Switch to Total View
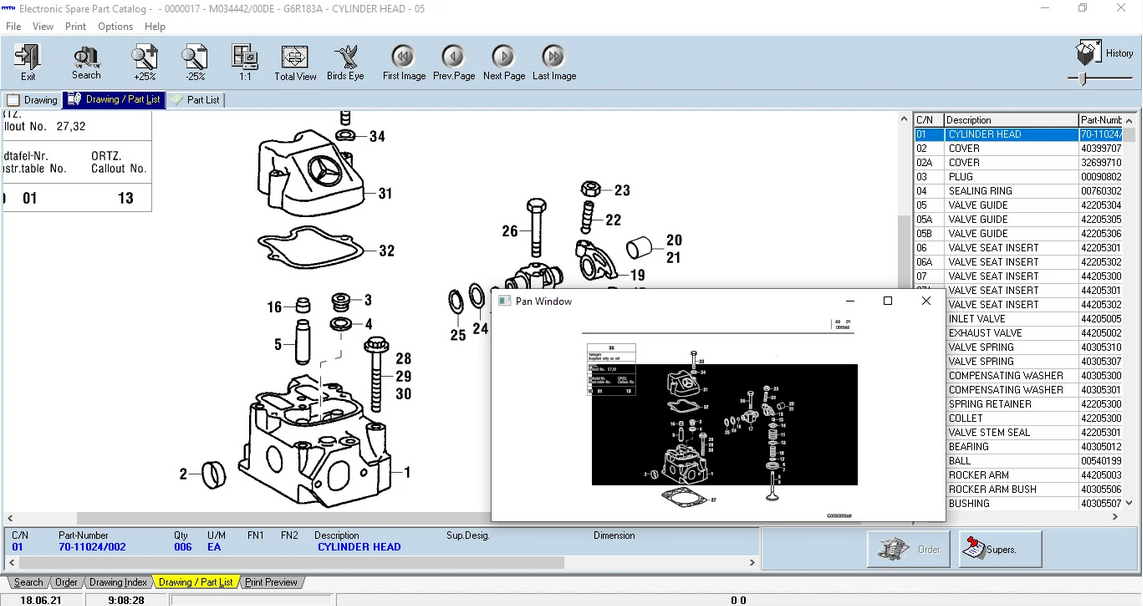 [x=295, y=61]
